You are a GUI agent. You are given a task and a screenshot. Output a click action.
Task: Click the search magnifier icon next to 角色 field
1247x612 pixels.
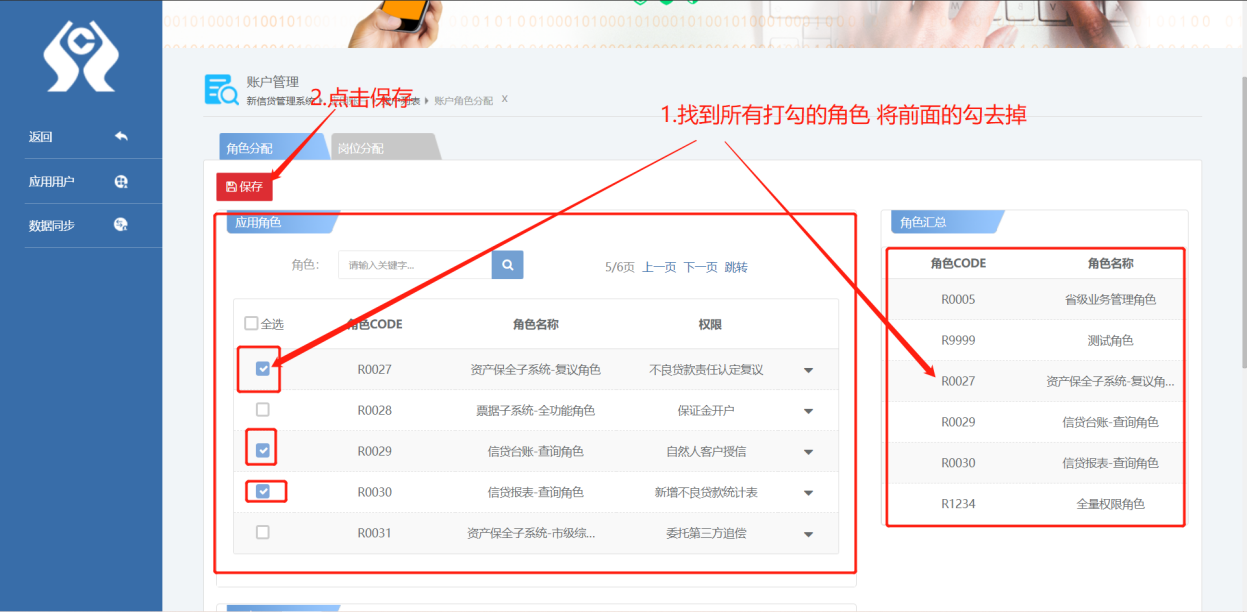[x=506, y=264]
